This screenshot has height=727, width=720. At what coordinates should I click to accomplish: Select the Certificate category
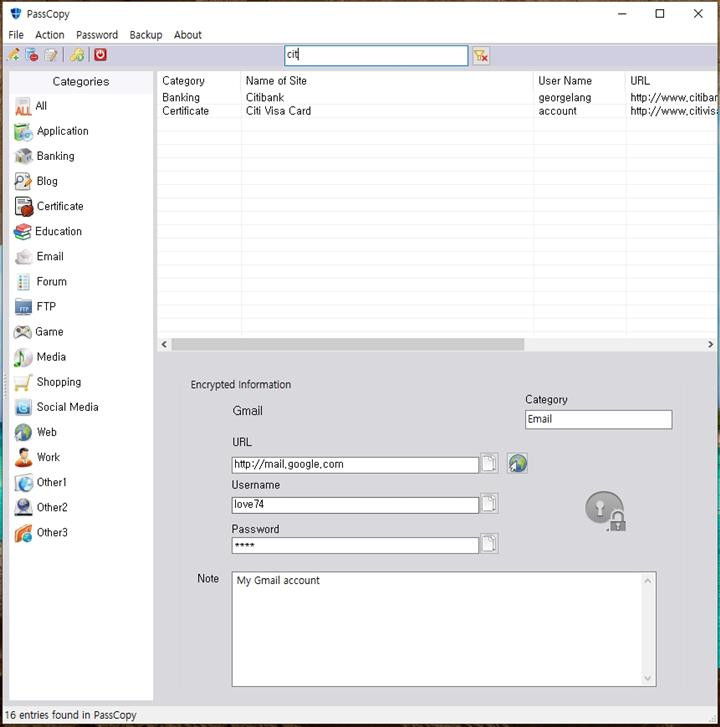click(49, 206)
